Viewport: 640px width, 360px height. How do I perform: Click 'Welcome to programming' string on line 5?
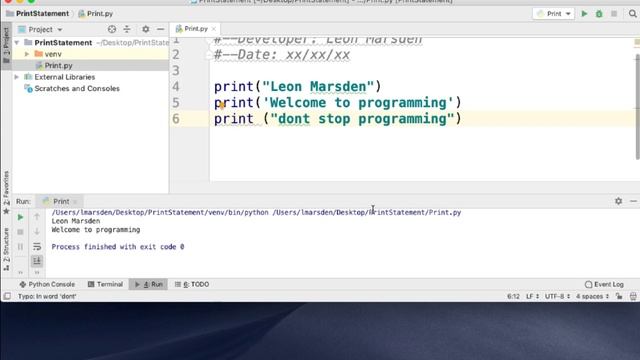(358, 102)
